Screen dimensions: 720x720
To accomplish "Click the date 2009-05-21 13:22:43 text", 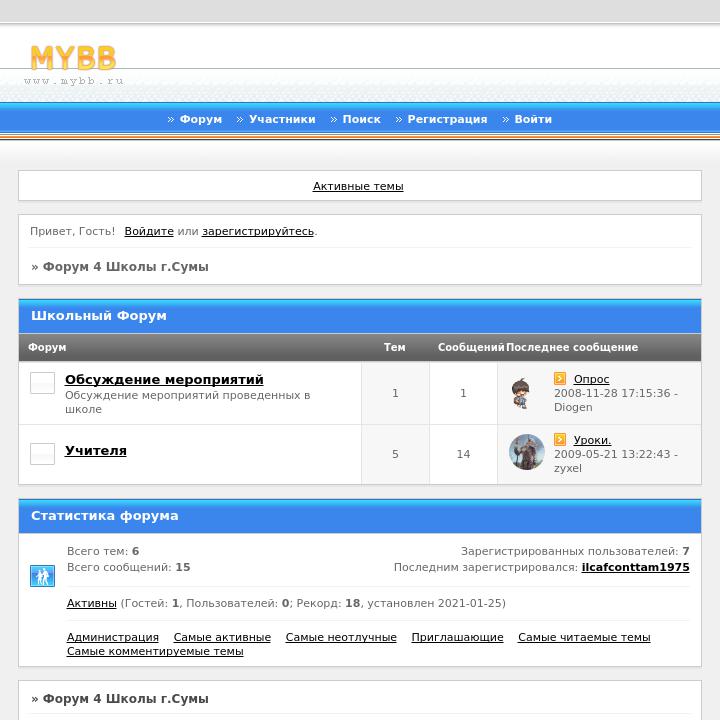I will [x=612, y=455].
